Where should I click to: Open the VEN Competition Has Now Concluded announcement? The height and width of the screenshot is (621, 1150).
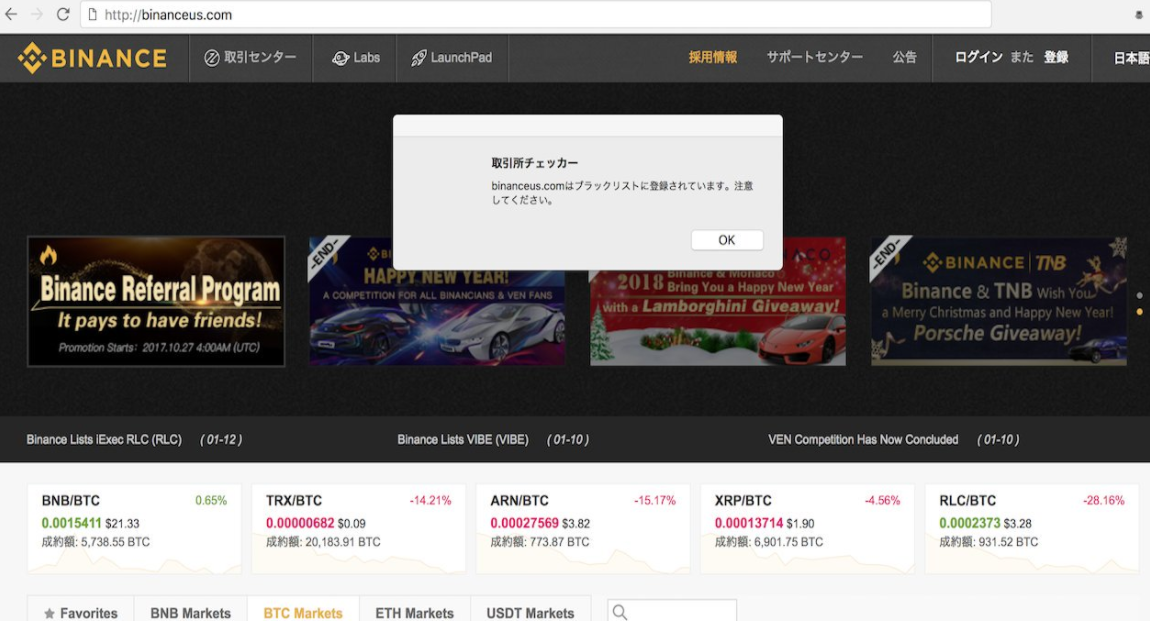pos(893,440)
